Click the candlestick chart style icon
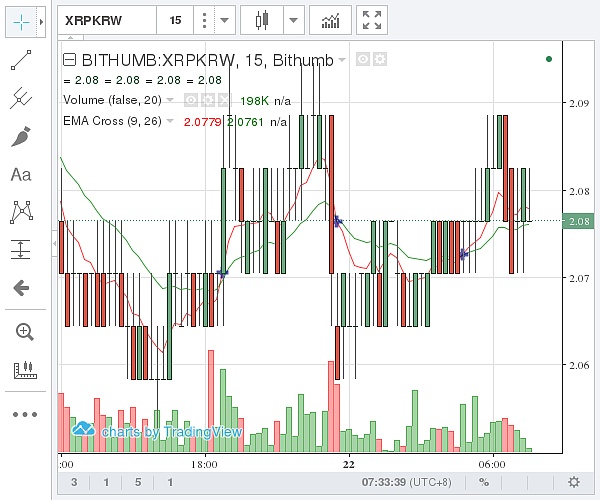Image resolution: width=600 pixels, height=500 pixels. point(262,20)
